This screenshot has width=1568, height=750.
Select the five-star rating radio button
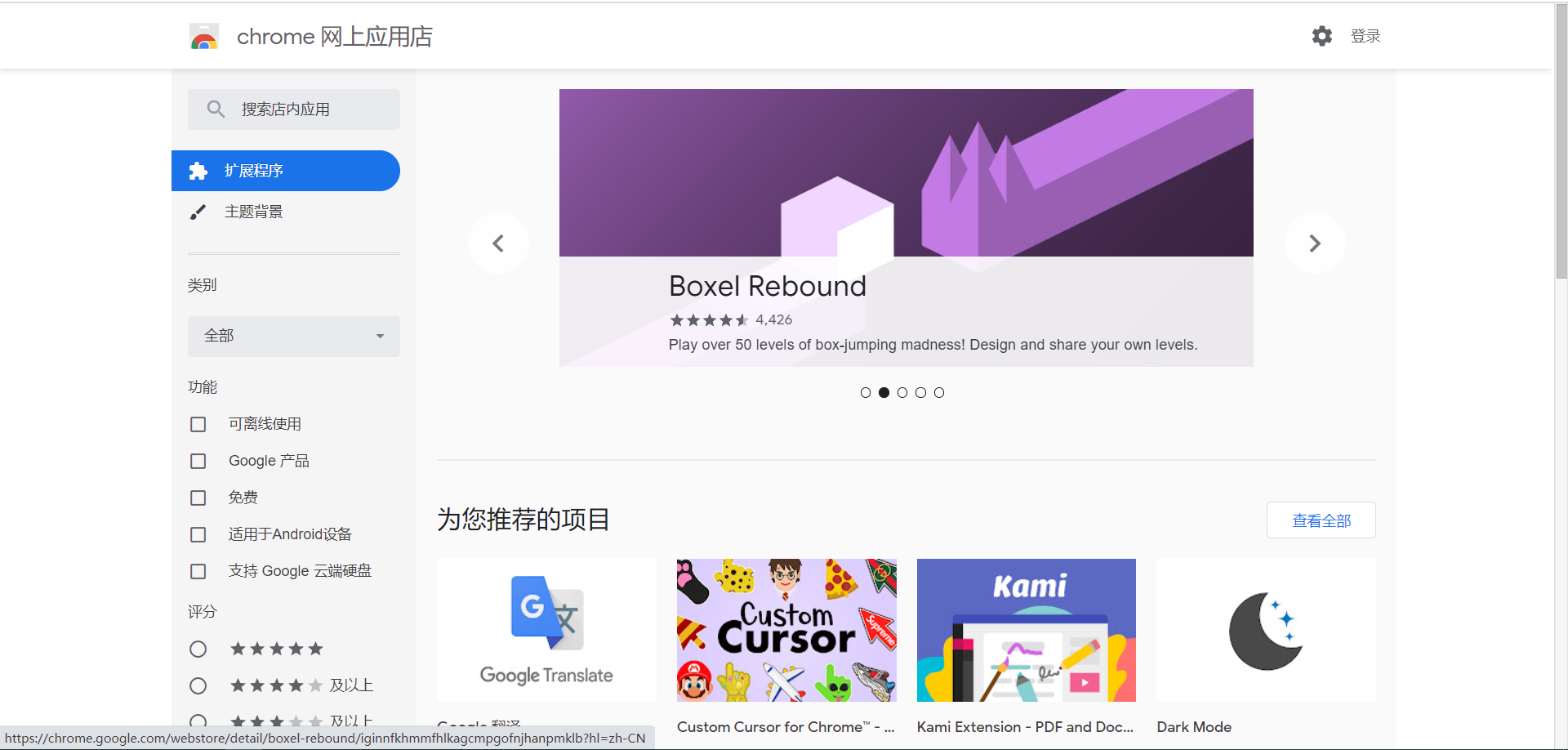click(198, 649)
